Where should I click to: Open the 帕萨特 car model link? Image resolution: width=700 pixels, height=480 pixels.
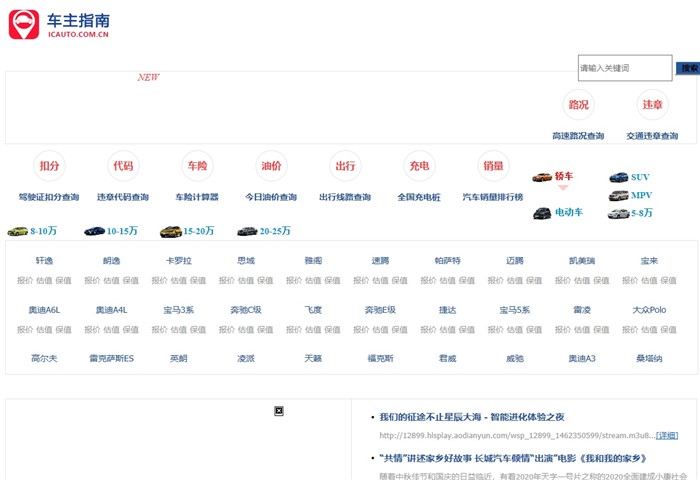pos(447,260)
